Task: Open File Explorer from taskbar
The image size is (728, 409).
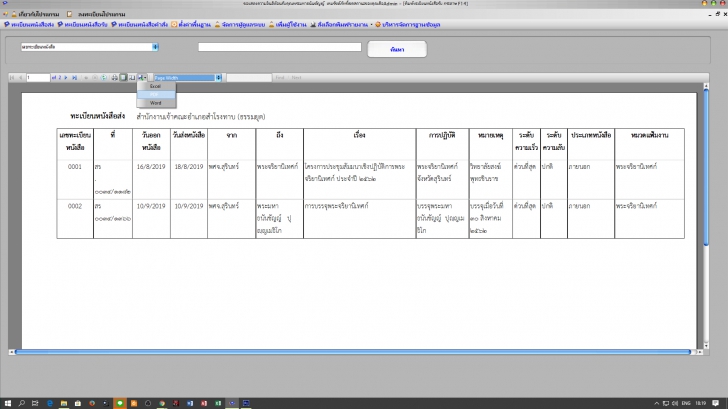Action: (x=64, y=403)
